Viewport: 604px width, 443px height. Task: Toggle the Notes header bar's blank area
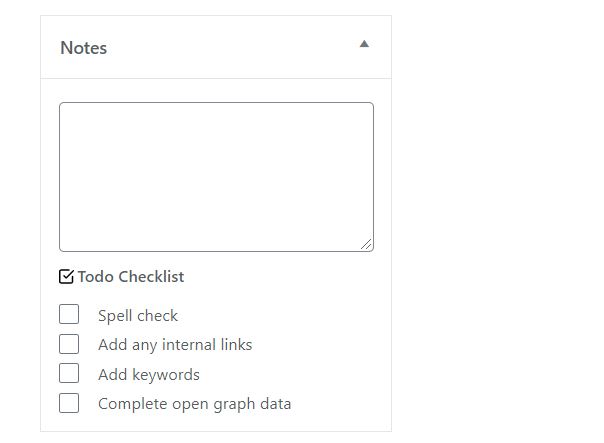(231, 47)
